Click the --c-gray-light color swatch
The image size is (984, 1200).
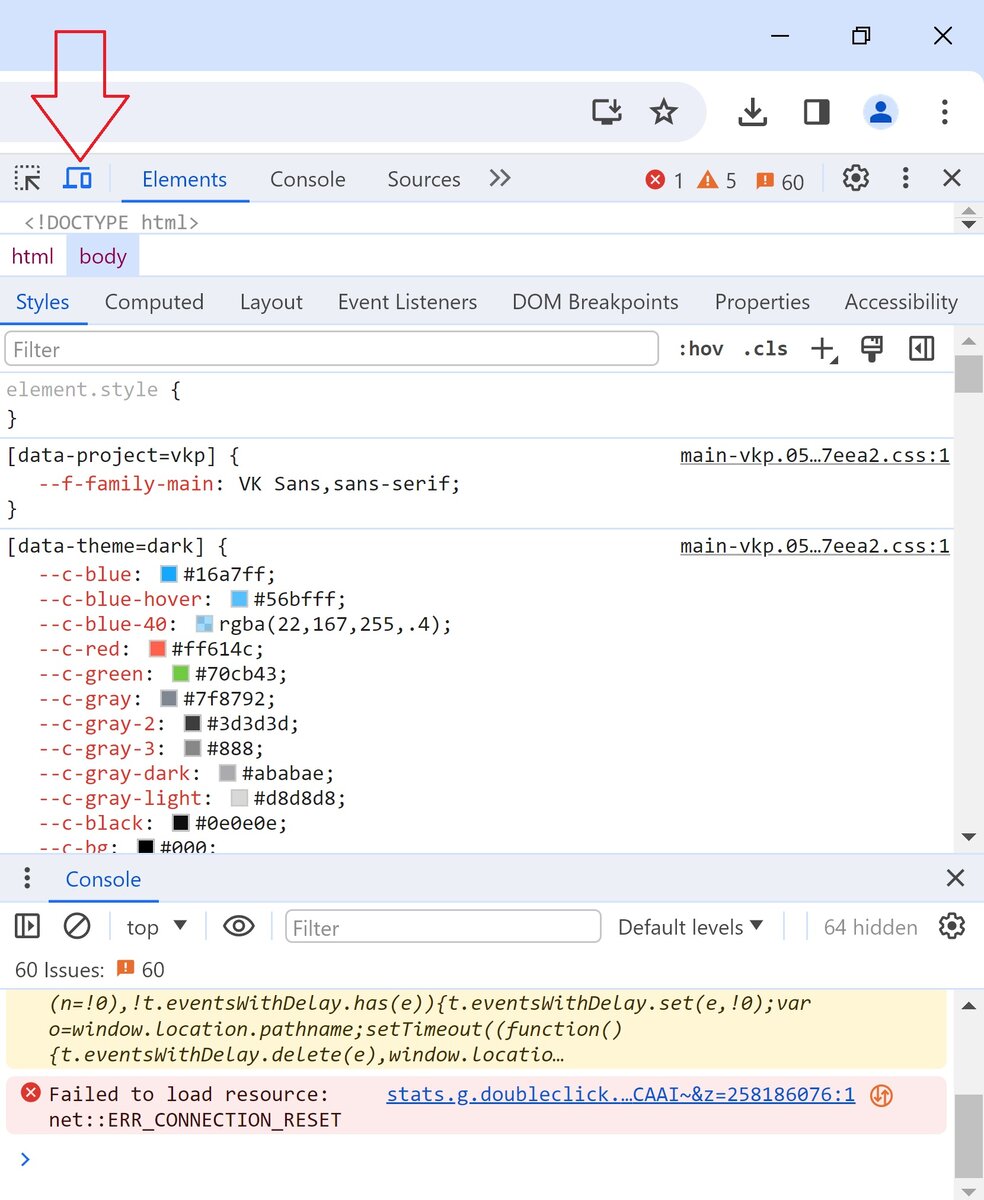239,799
